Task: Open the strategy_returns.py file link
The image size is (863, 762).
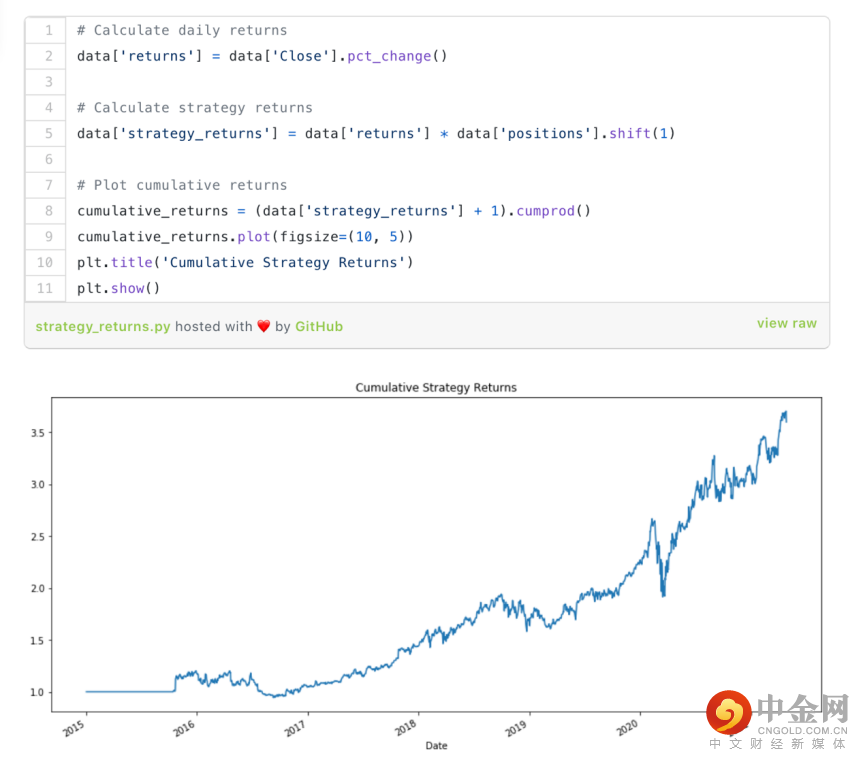Action: click(x=103, y=326)
